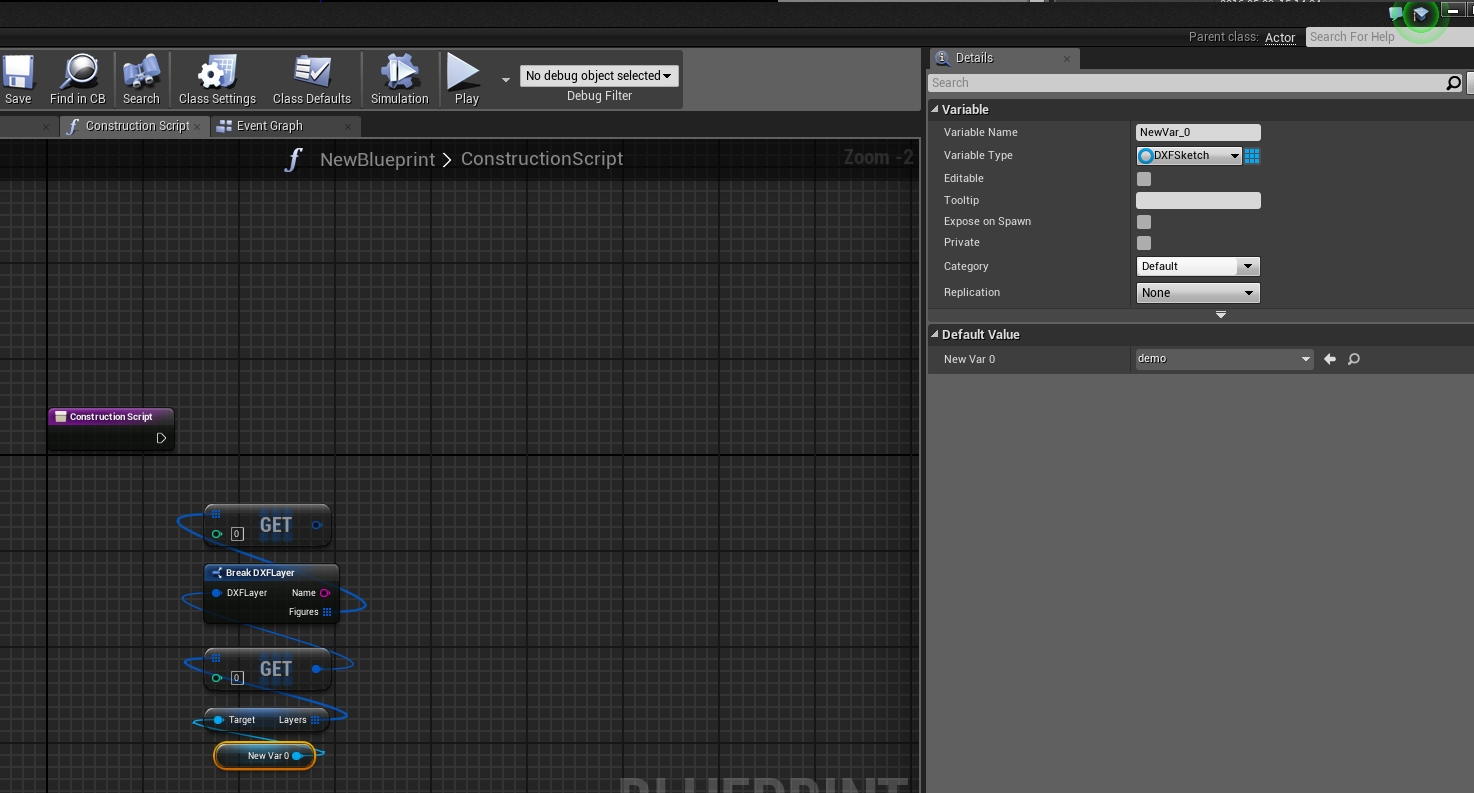The height and width of the screenshot is (793, 1474).
Task: Select the GET node above Break DXFLayer
Action: 267,526
